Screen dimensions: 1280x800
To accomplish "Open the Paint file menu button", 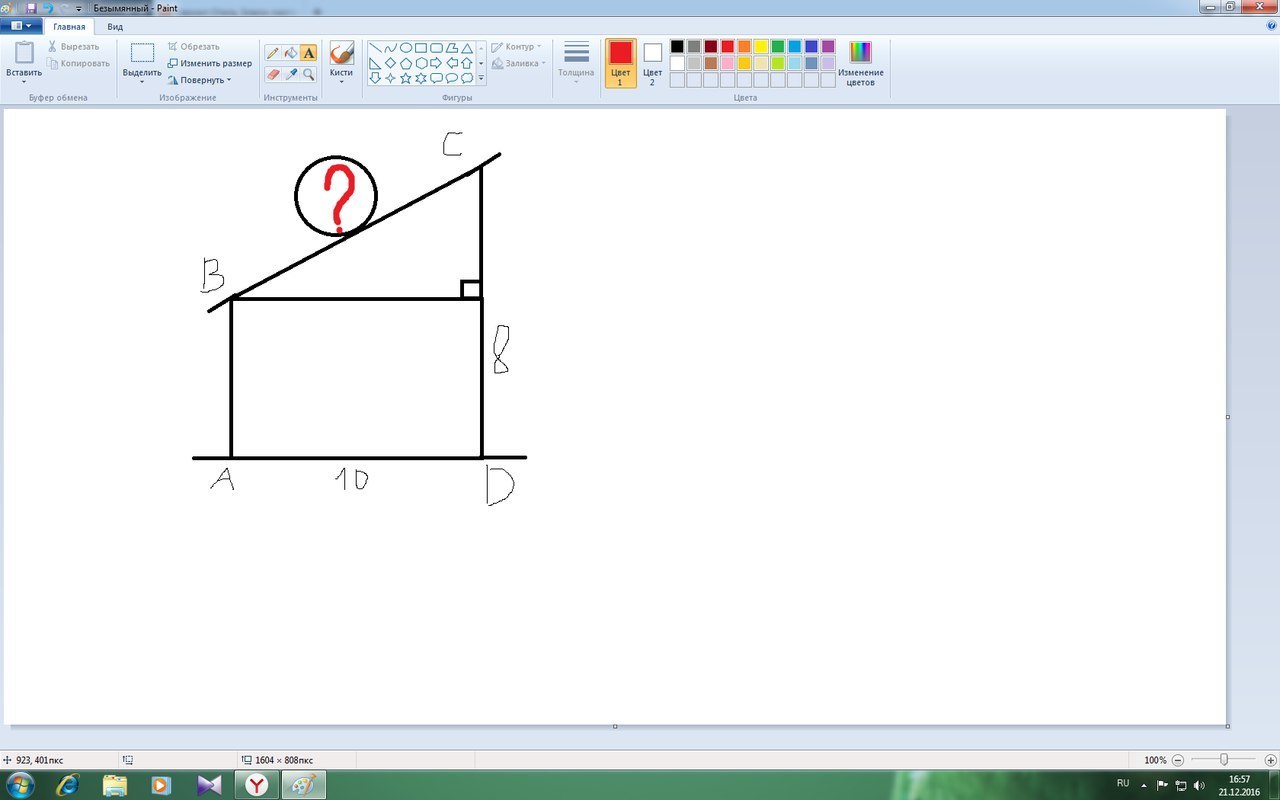I will pyautogui.click(x=21, y=26).
